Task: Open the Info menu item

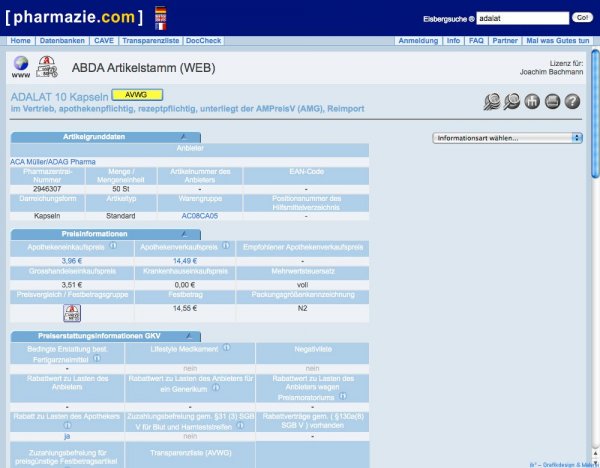Action: (x=453, y=41)
